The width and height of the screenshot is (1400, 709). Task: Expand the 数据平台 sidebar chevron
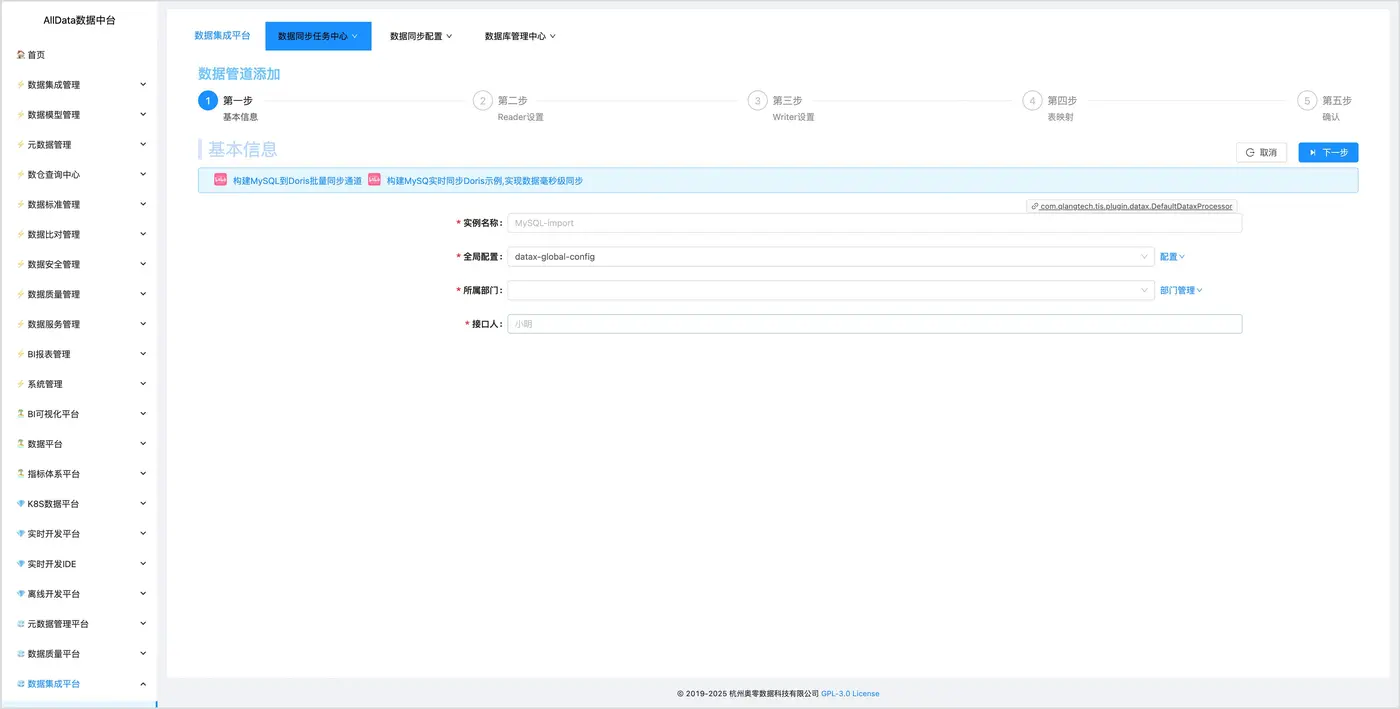(143, 444)
